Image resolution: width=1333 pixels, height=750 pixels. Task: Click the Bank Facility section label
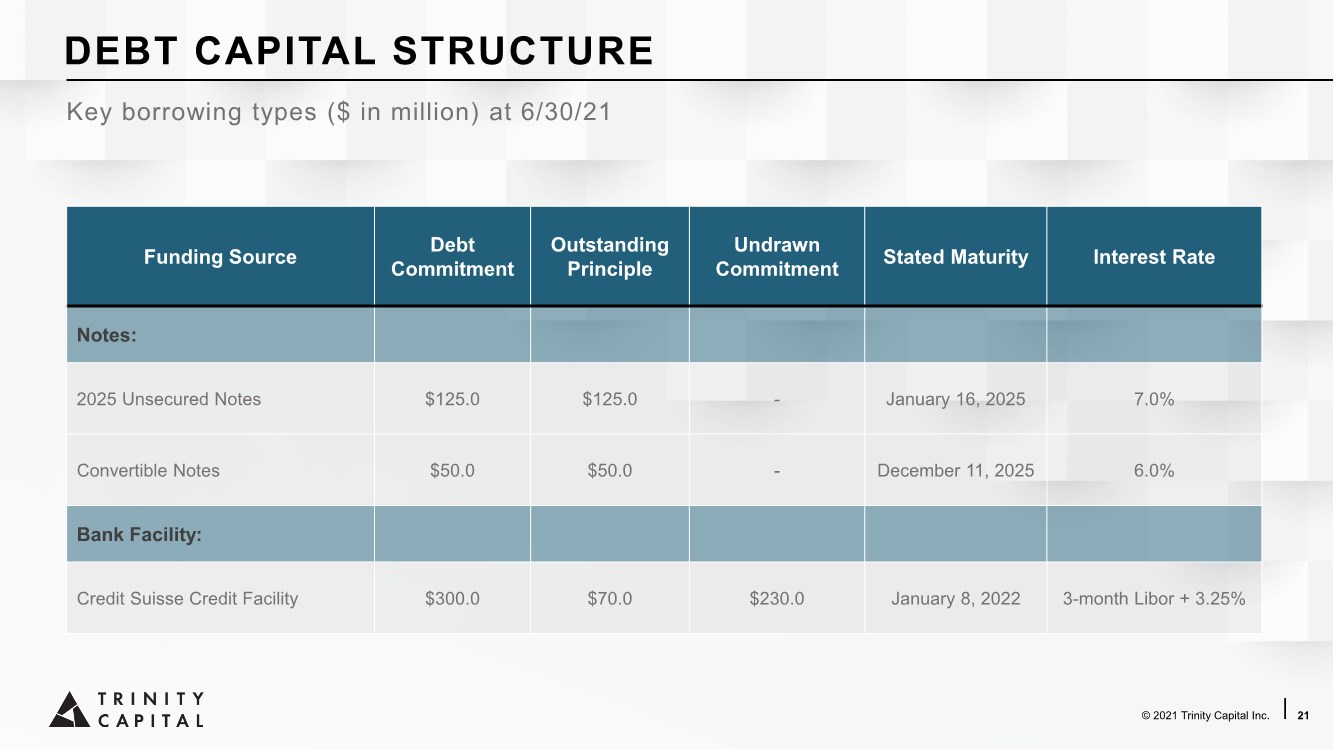click(x=139, y=535)
